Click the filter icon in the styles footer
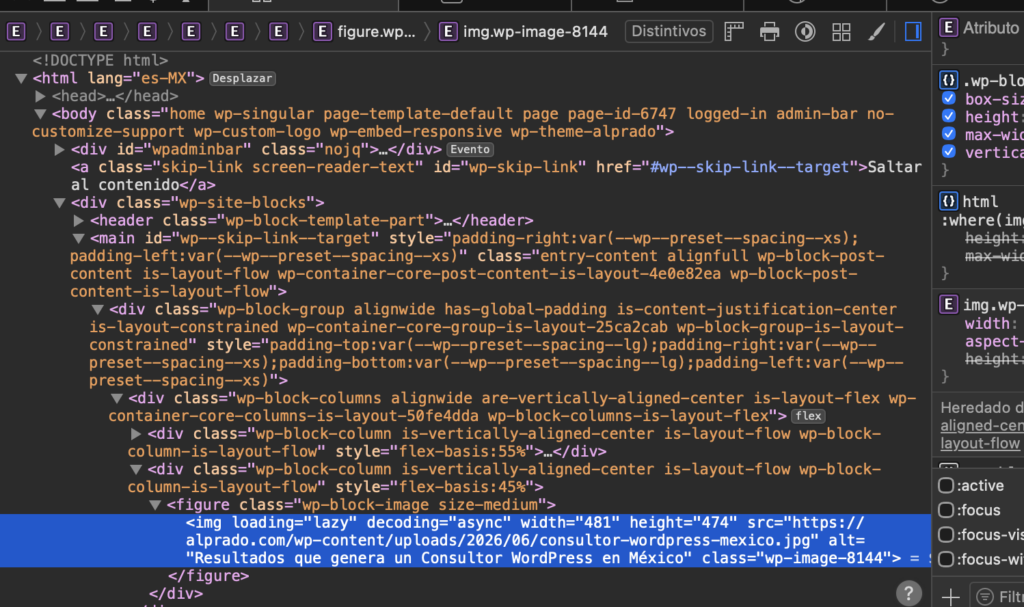1024x607 pixels. [985, 597]
